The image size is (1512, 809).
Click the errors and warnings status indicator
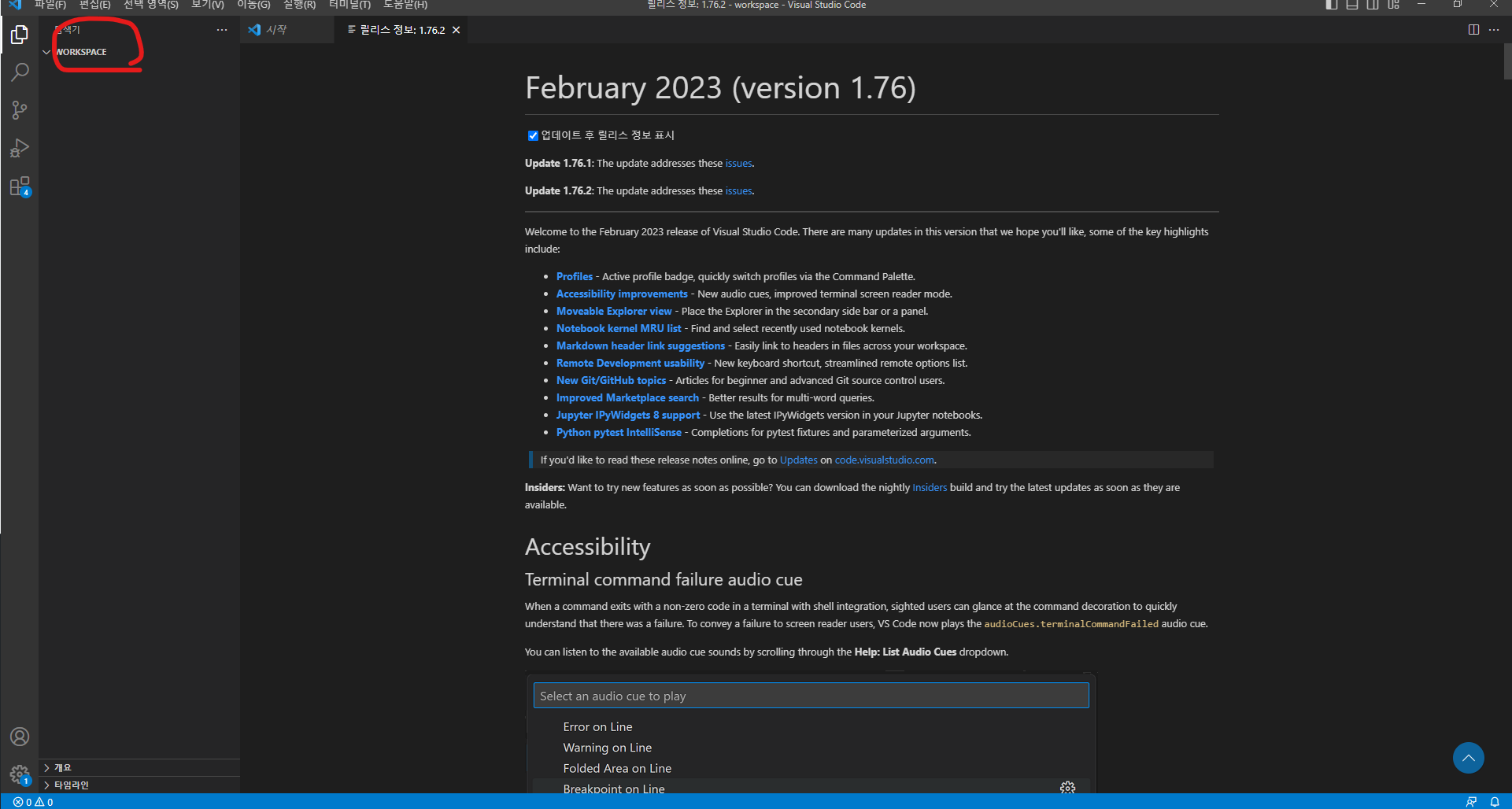point(33,802)
